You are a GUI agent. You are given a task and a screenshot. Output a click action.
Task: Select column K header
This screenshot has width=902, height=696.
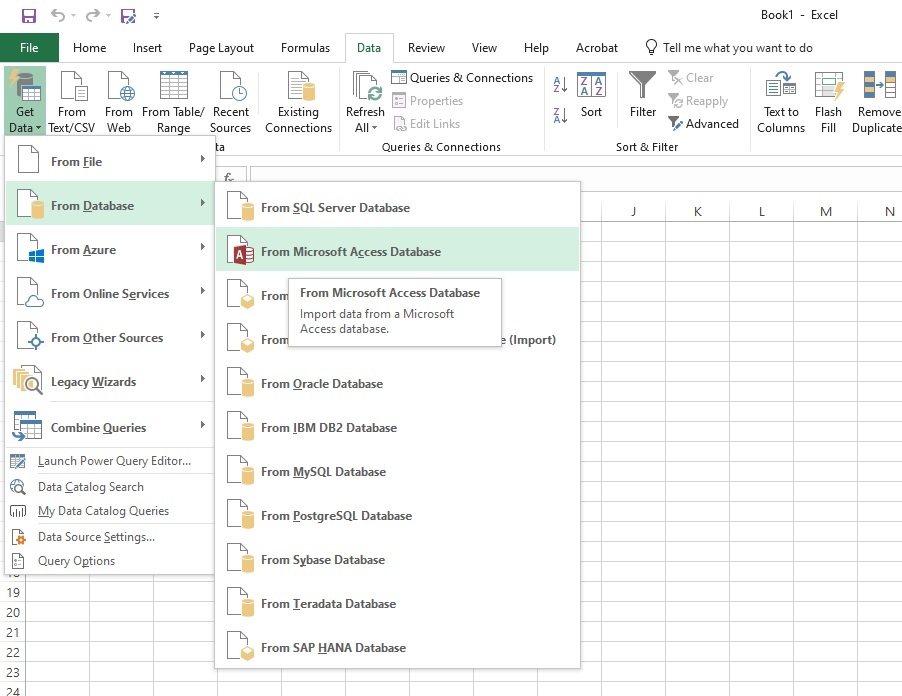(x=697, y=212)
